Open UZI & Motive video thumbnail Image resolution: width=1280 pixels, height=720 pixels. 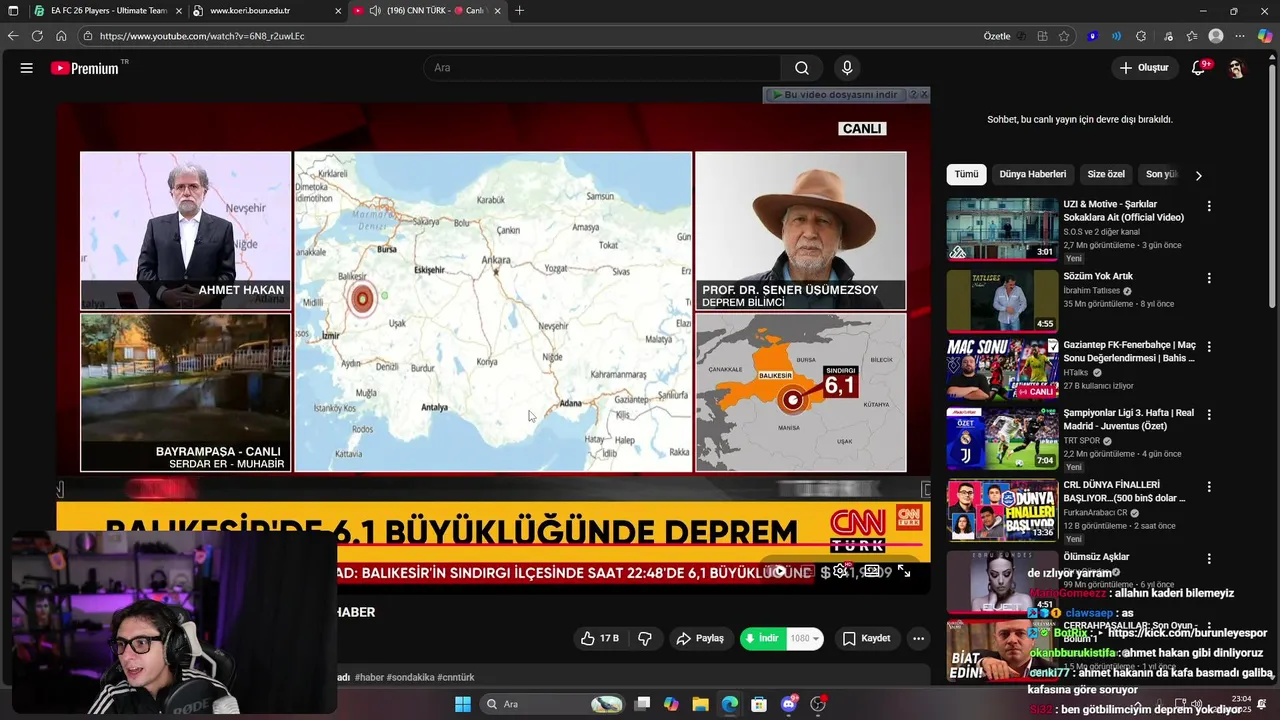click(1002, 229)
